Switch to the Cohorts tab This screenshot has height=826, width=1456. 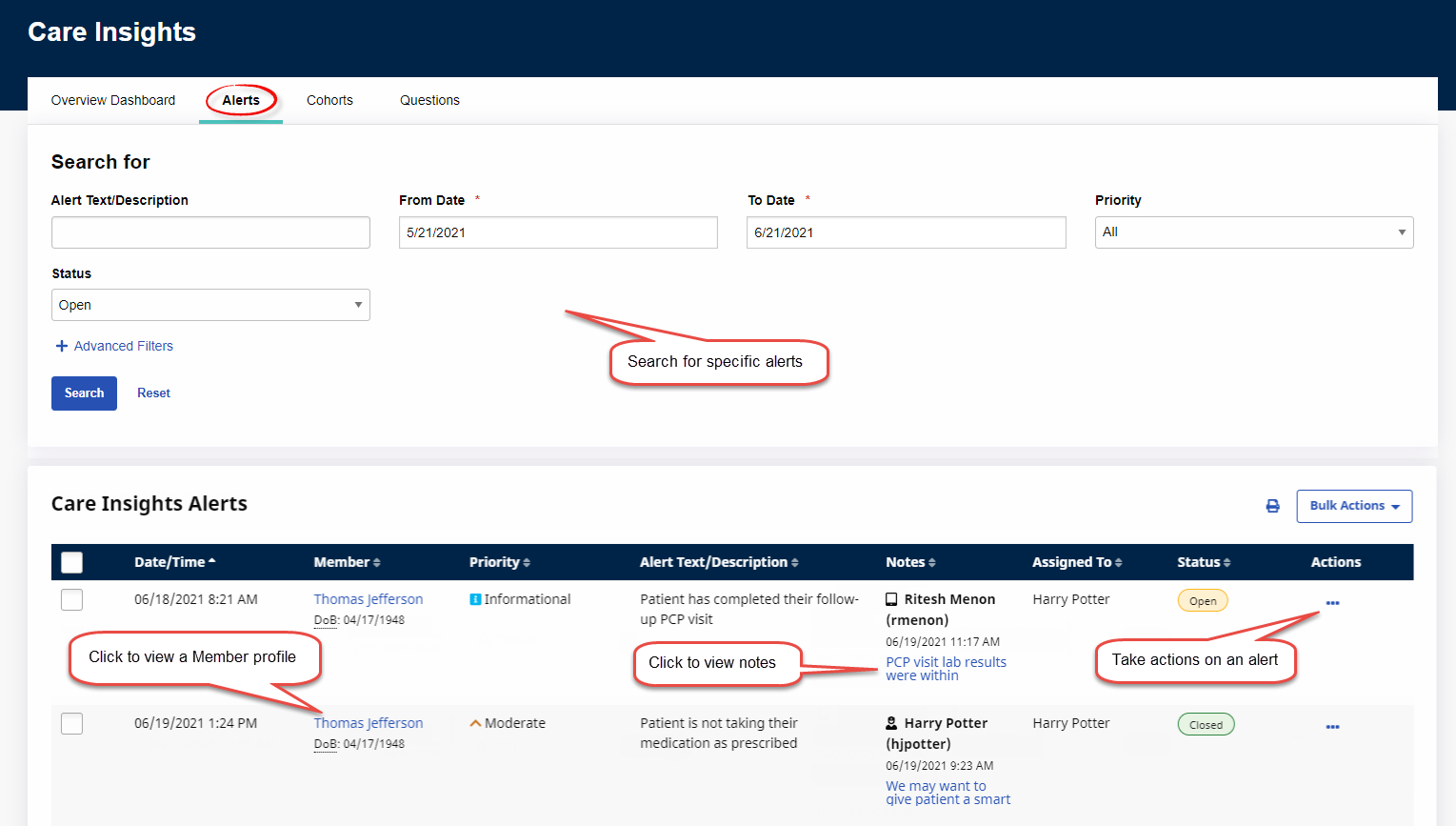tap(329, 100)
